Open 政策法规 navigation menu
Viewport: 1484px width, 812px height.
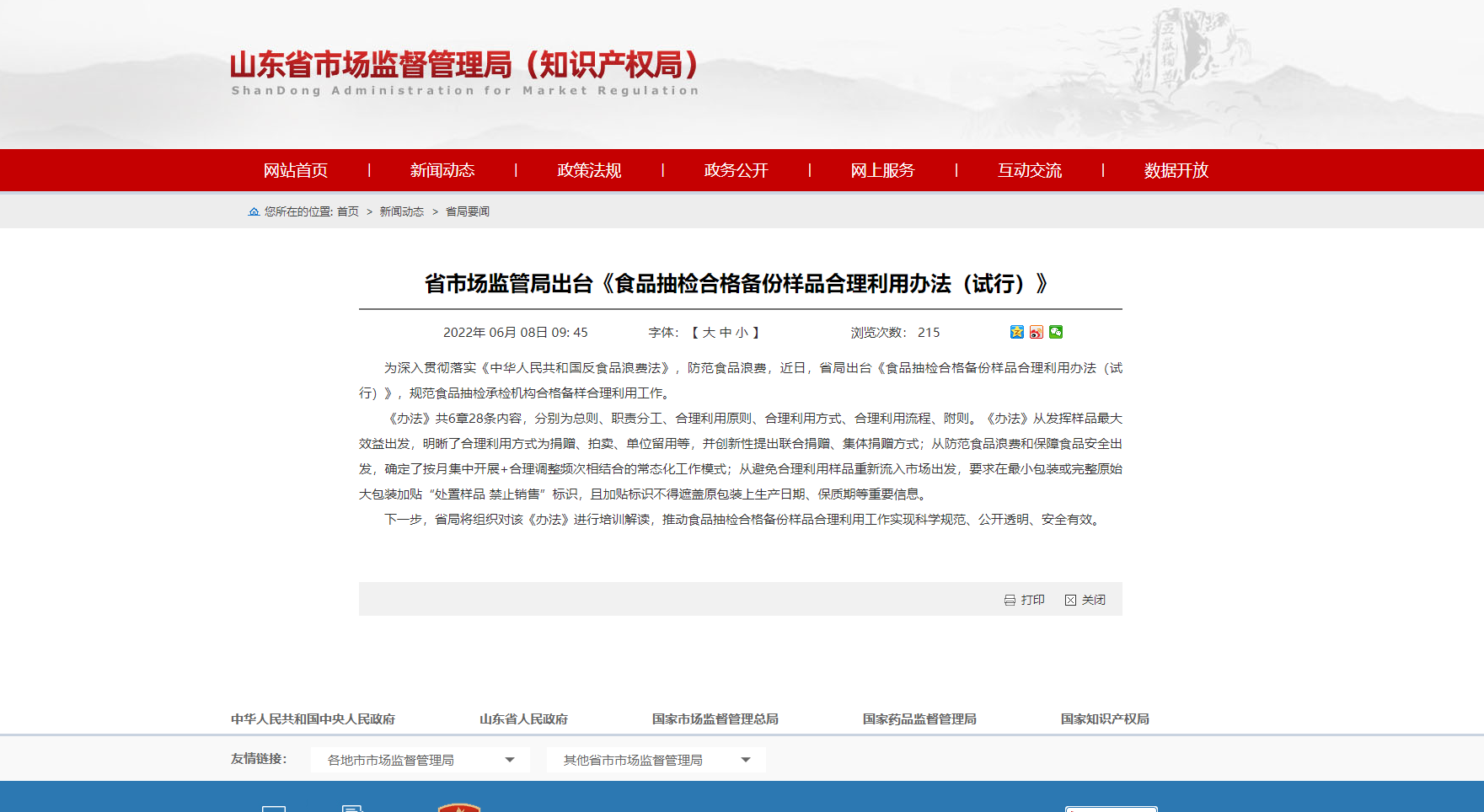pos(589,170)
